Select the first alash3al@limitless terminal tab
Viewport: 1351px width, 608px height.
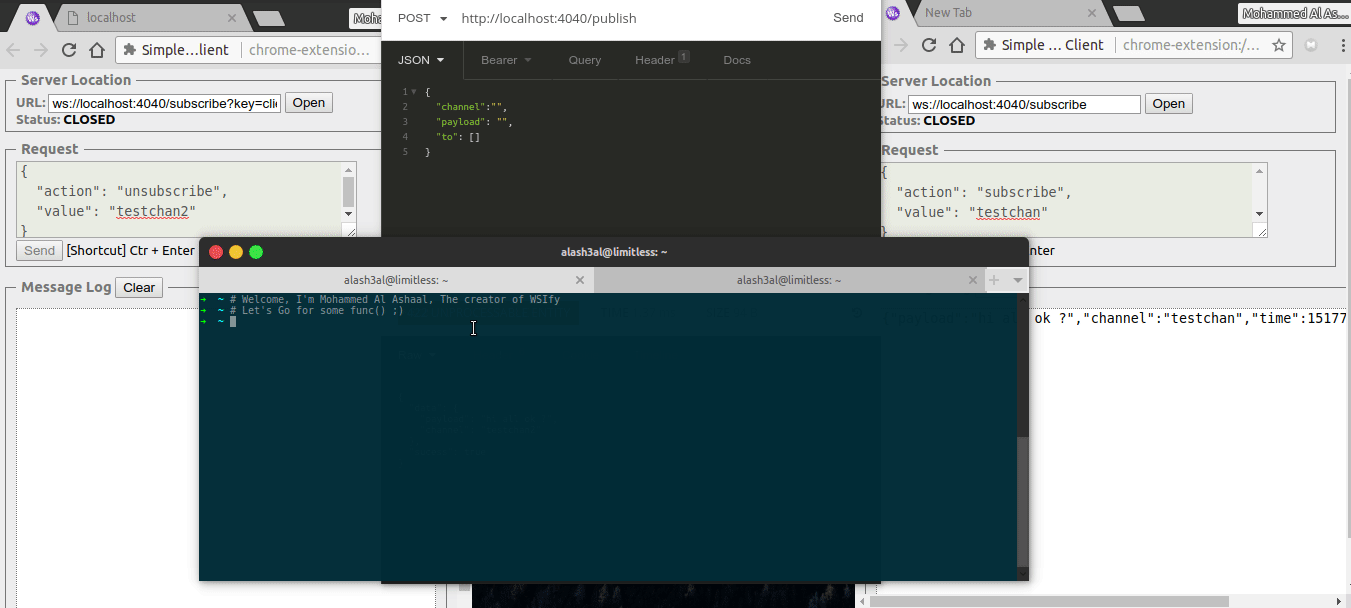[396, 280]
